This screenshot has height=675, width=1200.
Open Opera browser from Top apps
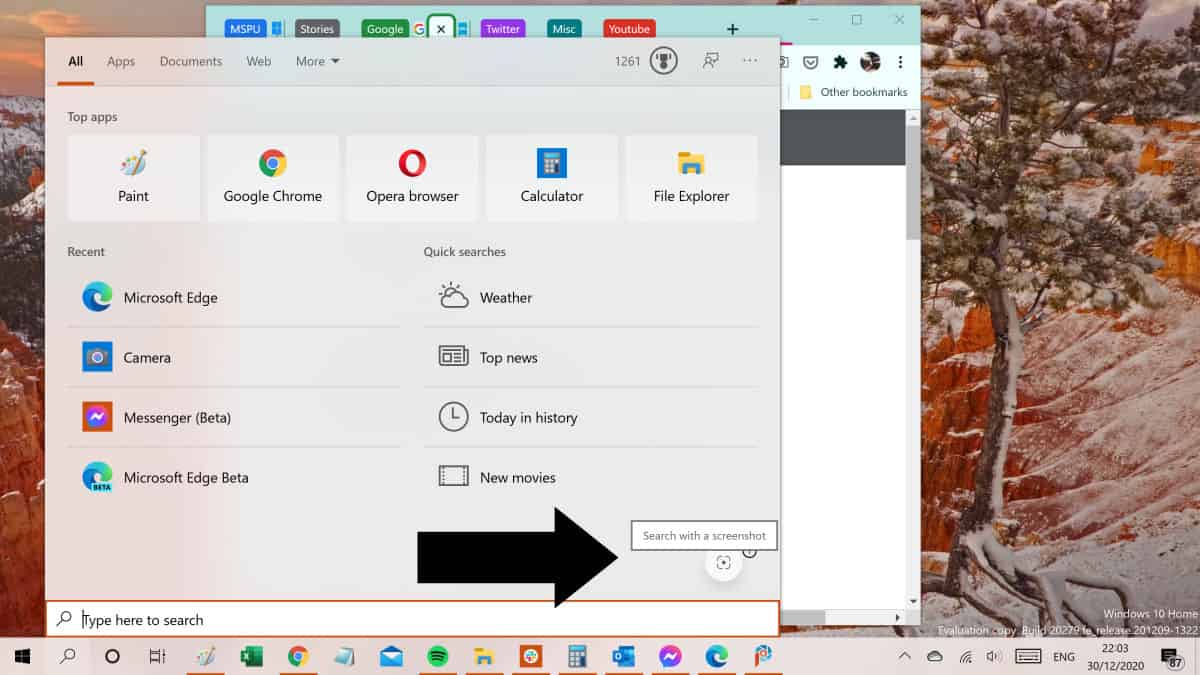[412, 178]
